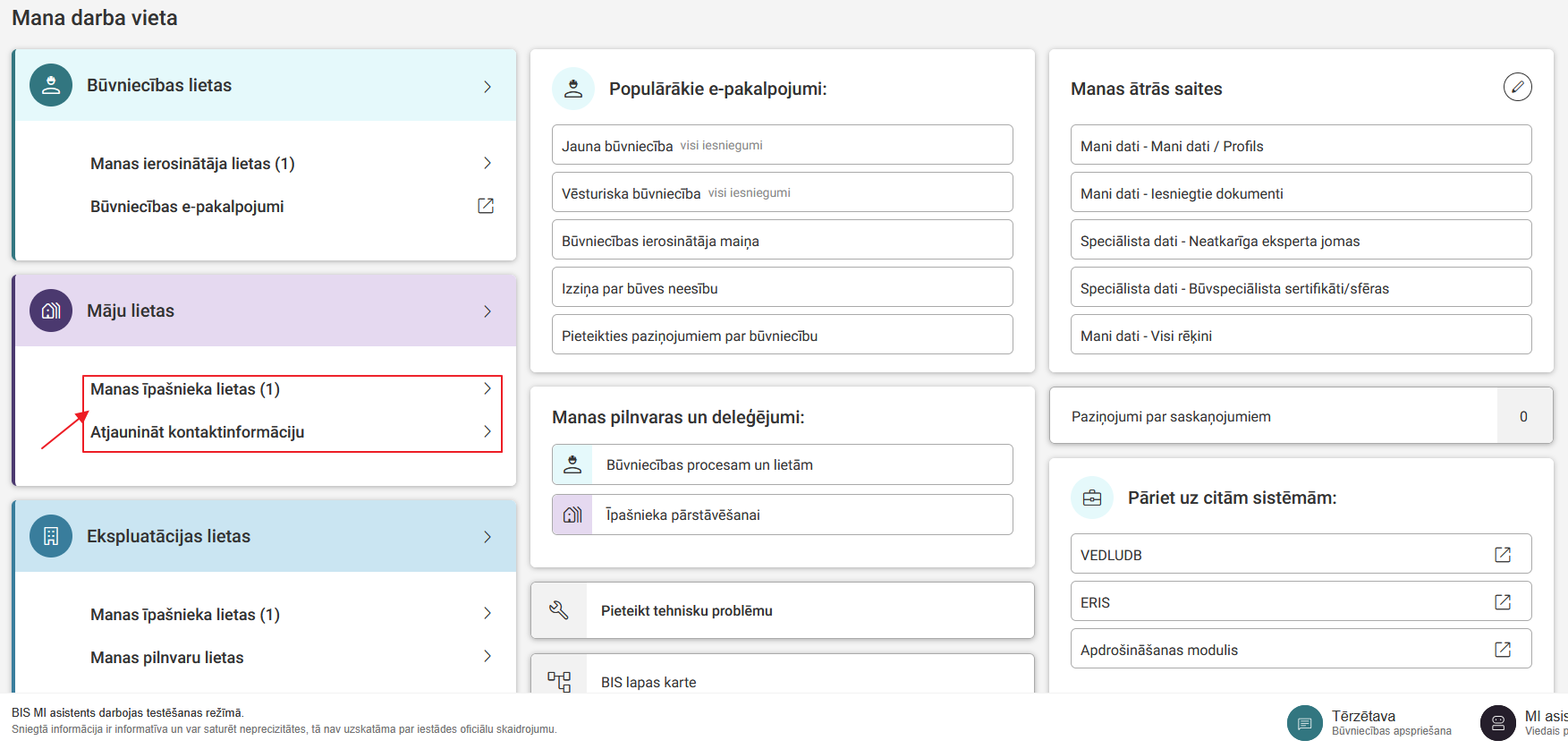1568x749 pixels.
Task: Open the Tērzētava chat icon
Action: (x=1304, y=723)
